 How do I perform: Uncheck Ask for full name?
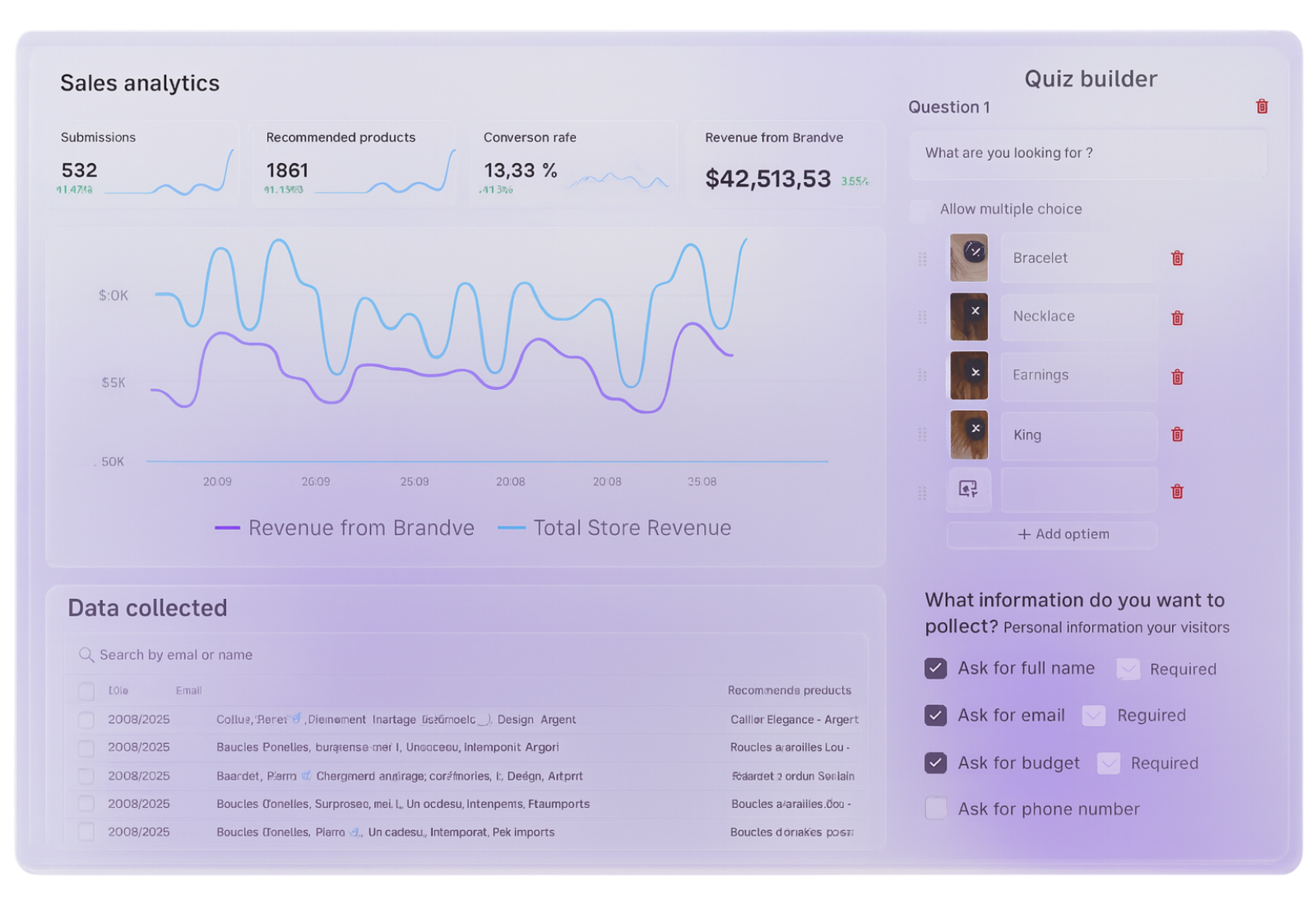click(x=935, y=668)
